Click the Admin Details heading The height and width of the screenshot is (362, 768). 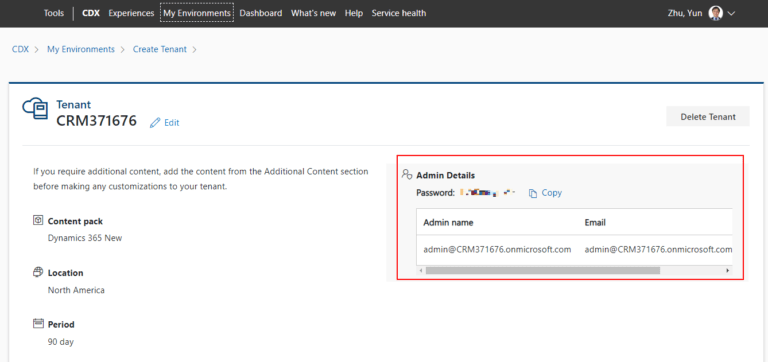click(x=445, y=175)
